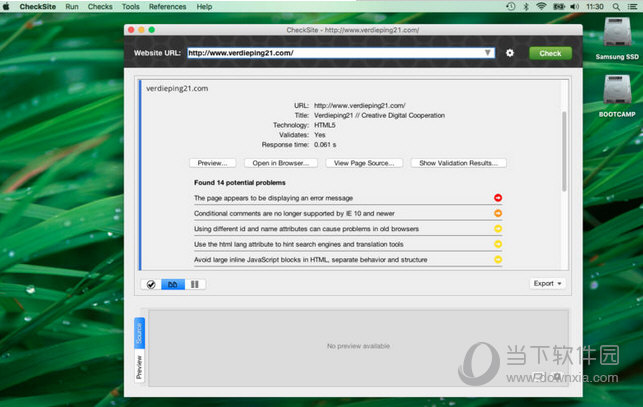The height and width of the screenshot is (407, 643).
Task: Click the Response time value 0.061 s
Action: point(325,145)
